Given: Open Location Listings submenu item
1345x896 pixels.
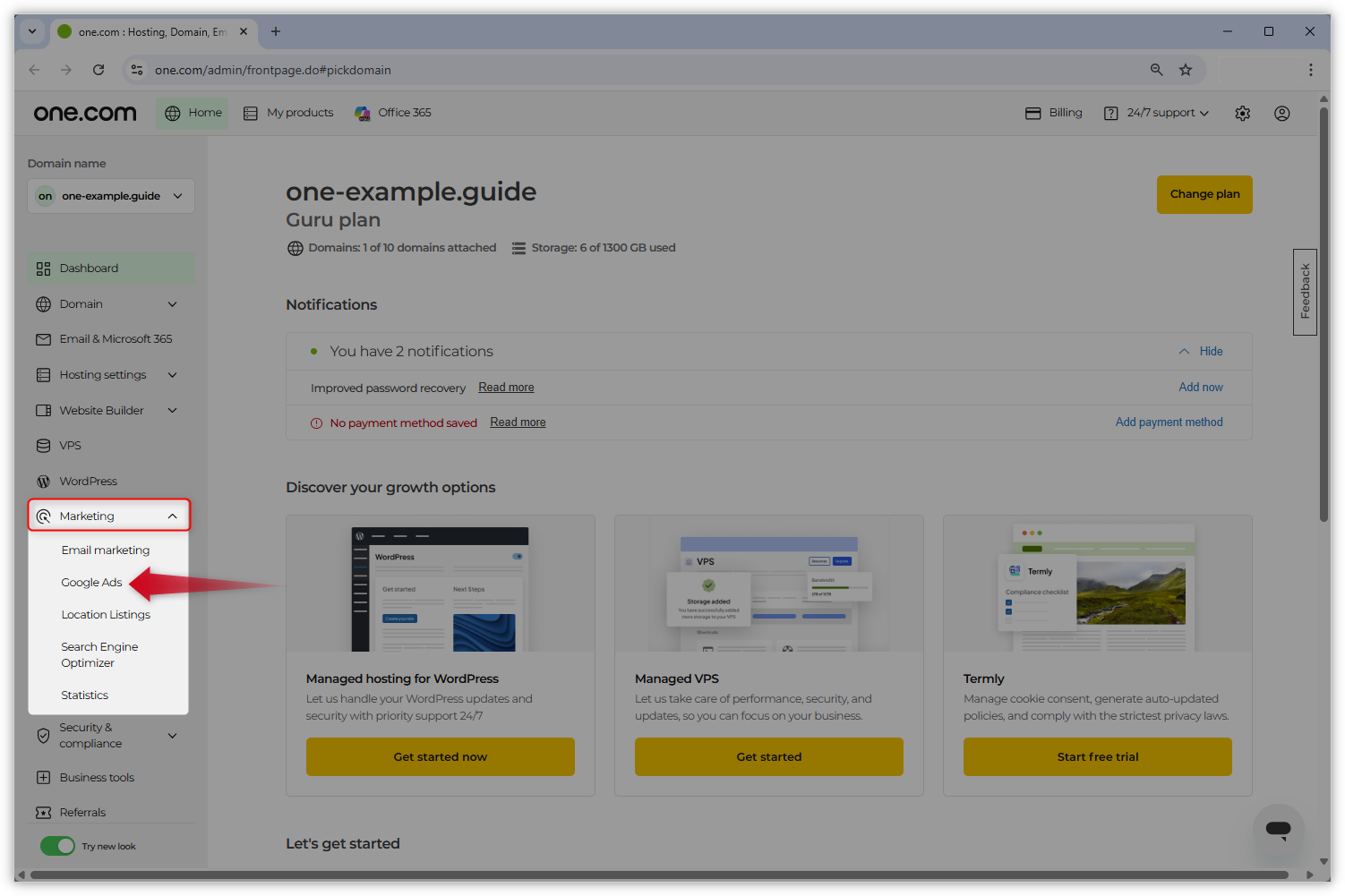Looking at the screenshot, I should coord(106,614).
